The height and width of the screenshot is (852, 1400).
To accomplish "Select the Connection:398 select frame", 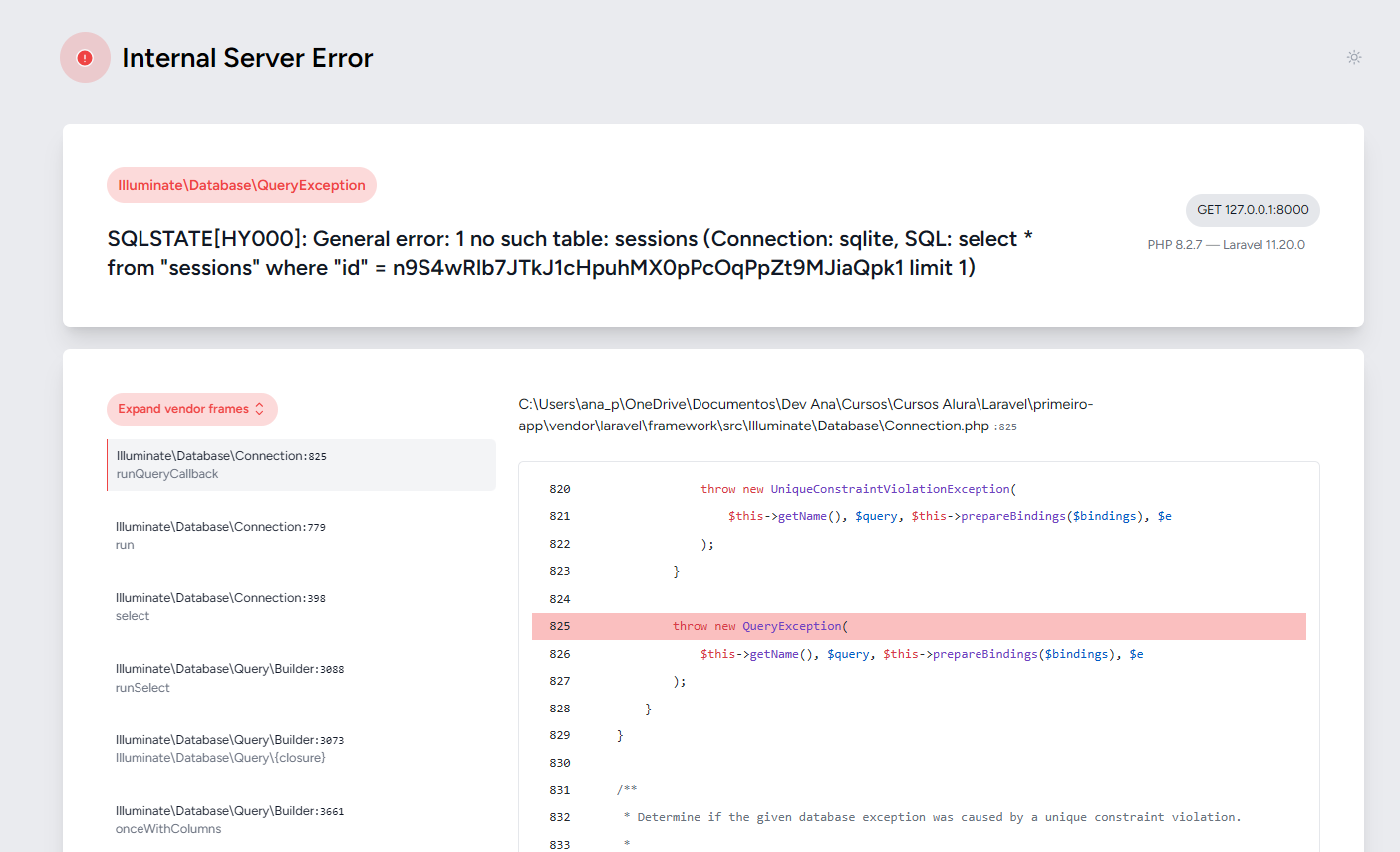I will [x=301, y=607].
